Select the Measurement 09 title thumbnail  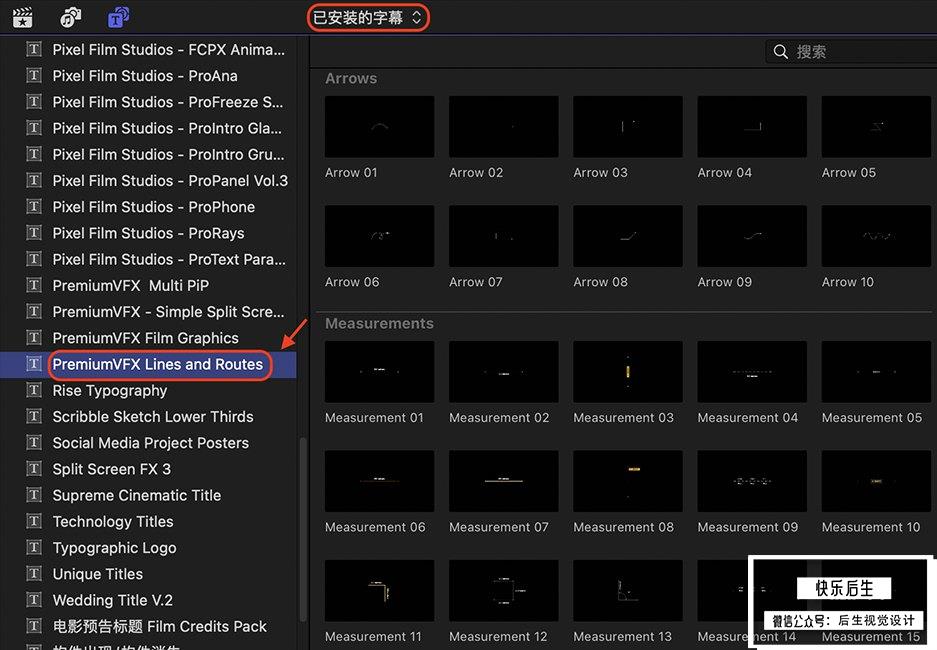[x=752, y=481]
